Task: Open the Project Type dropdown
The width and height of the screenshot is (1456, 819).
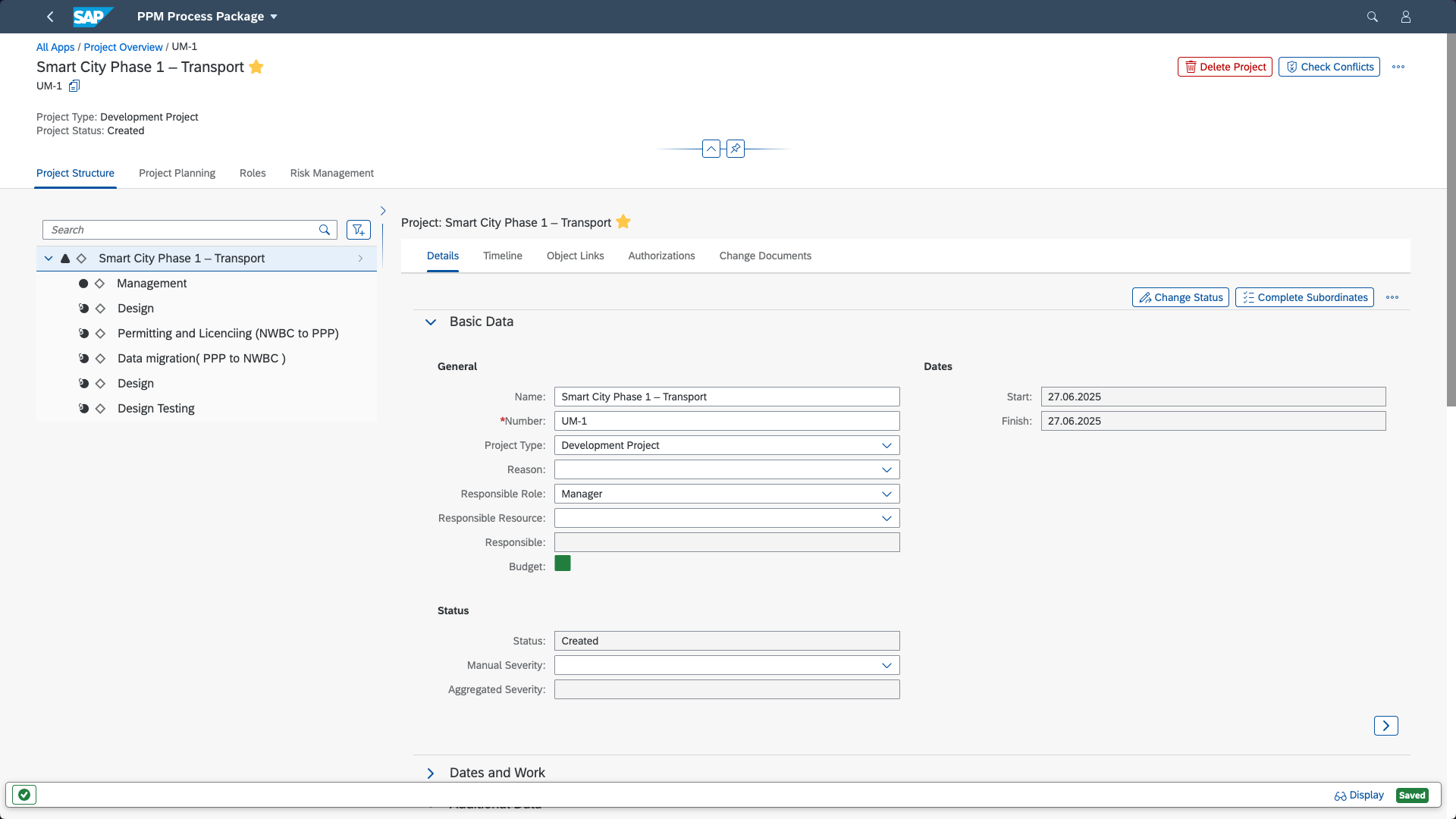Action: pyautogui.click(x=886, y=445)
